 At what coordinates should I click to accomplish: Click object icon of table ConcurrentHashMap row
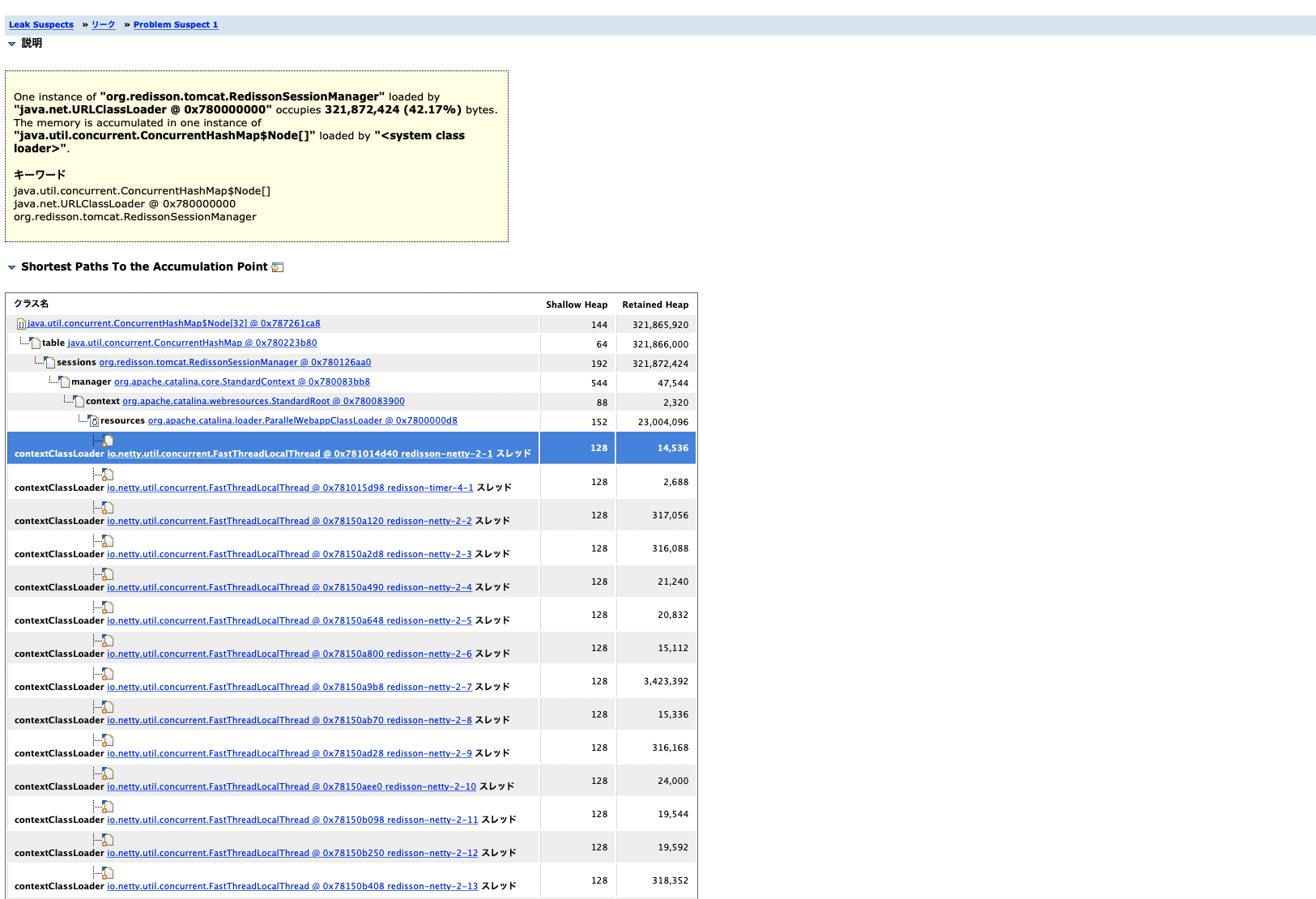(x=36, y=343)
